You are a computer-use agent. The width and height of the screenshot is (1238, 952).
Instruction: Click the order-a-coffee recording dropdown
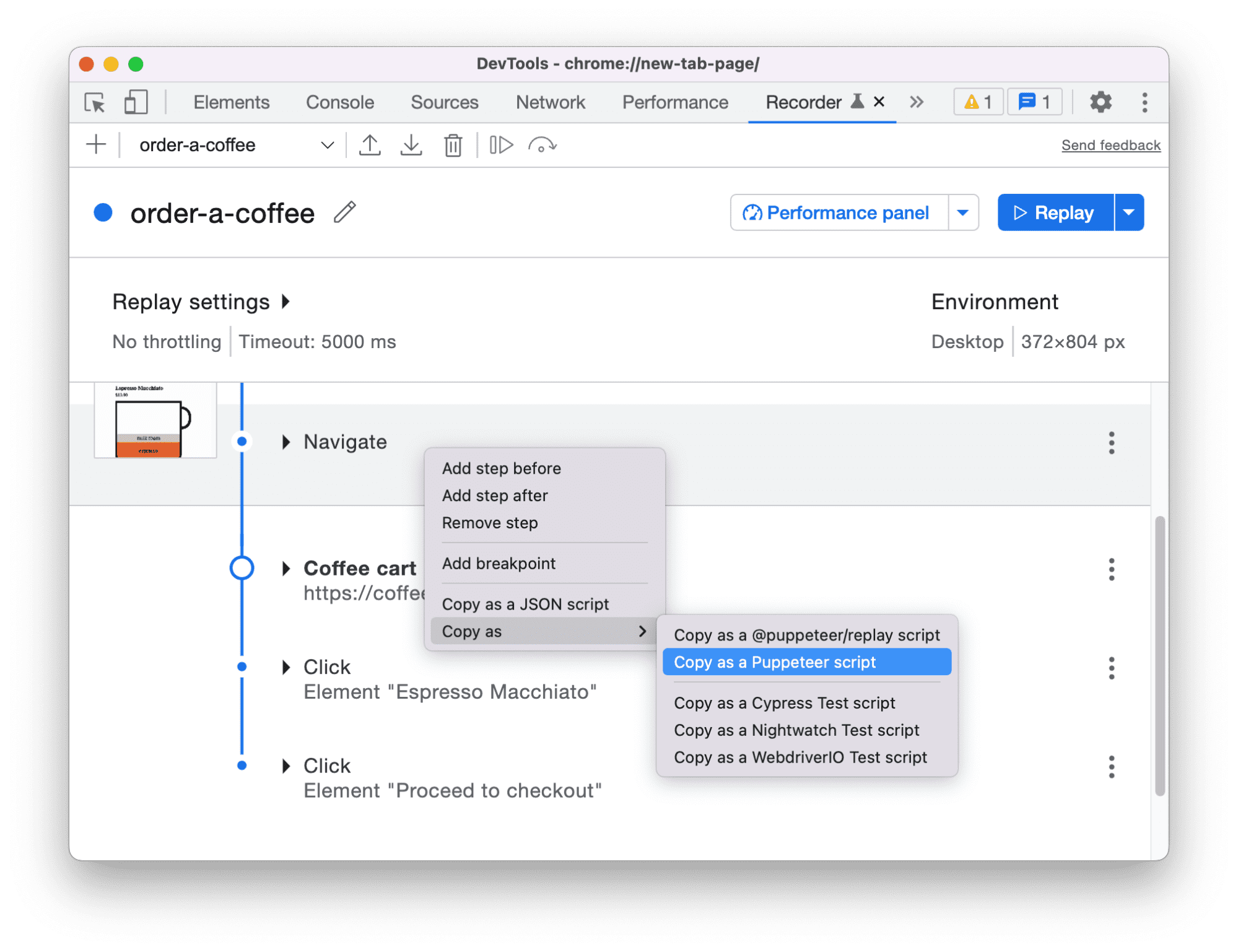point(326,145)
